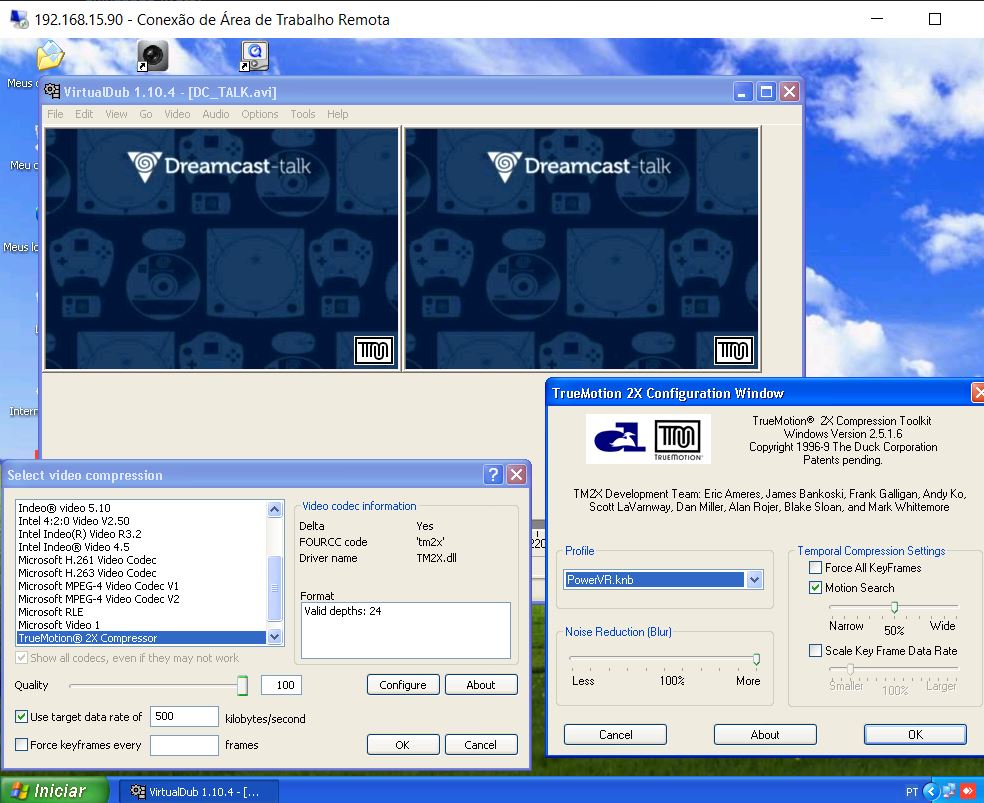Open the Tools menu in VirtualDub

[x=302, y=114]
